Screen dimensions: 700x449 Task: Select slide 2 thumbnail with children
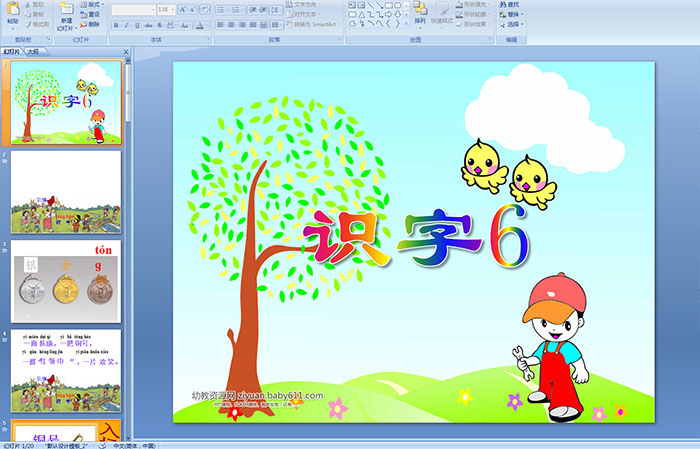coord(66,192)
